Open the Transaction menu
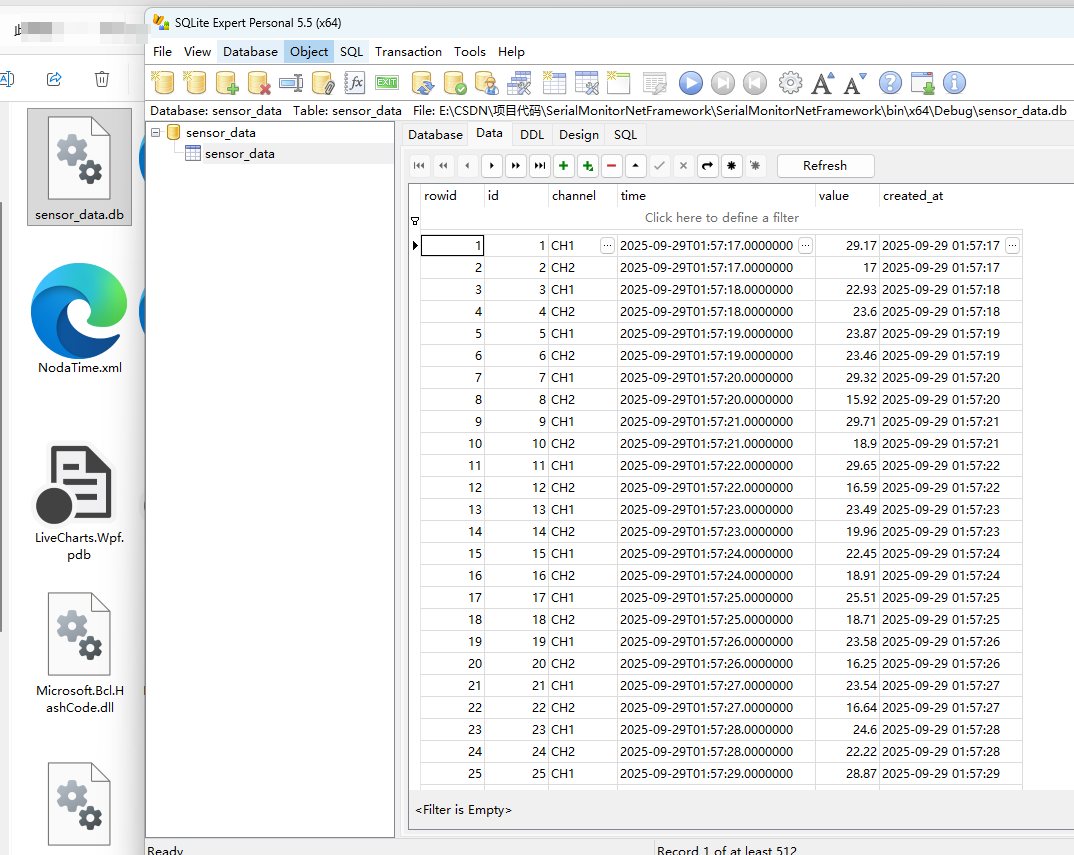The width and height of the screenshot is (1074, 855). (x=408, y=51)
